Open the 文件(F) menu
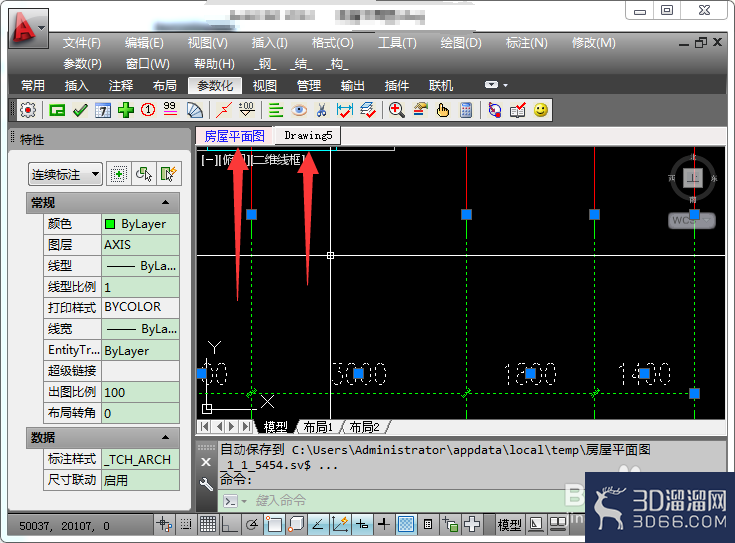The image size is (735, 543). coord(82,43)
